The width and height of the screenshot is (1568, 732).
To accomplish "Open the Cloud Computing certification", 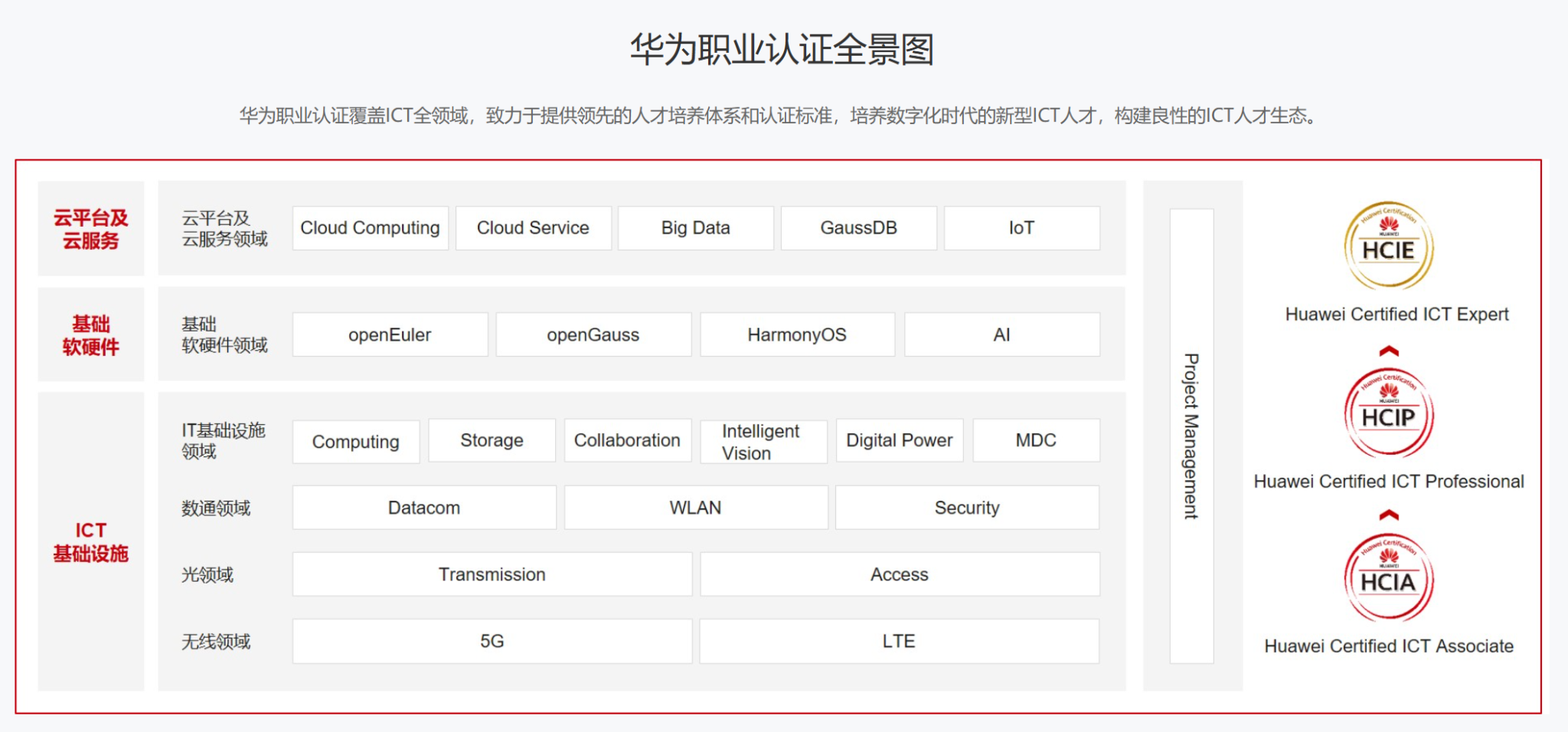I will (370, 228).
